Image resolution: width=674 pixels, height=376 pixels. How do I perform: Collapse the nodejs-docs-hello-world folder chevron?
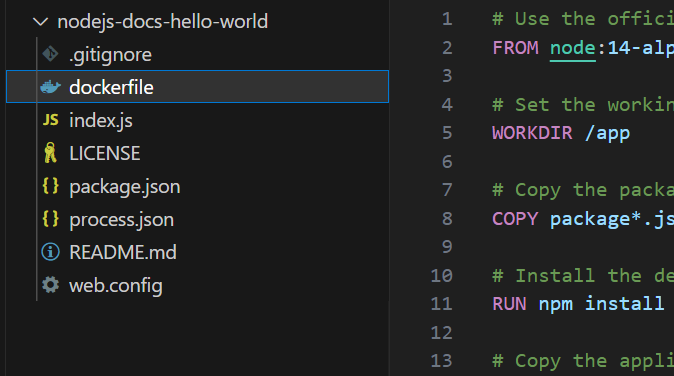(x=40, y=21)
